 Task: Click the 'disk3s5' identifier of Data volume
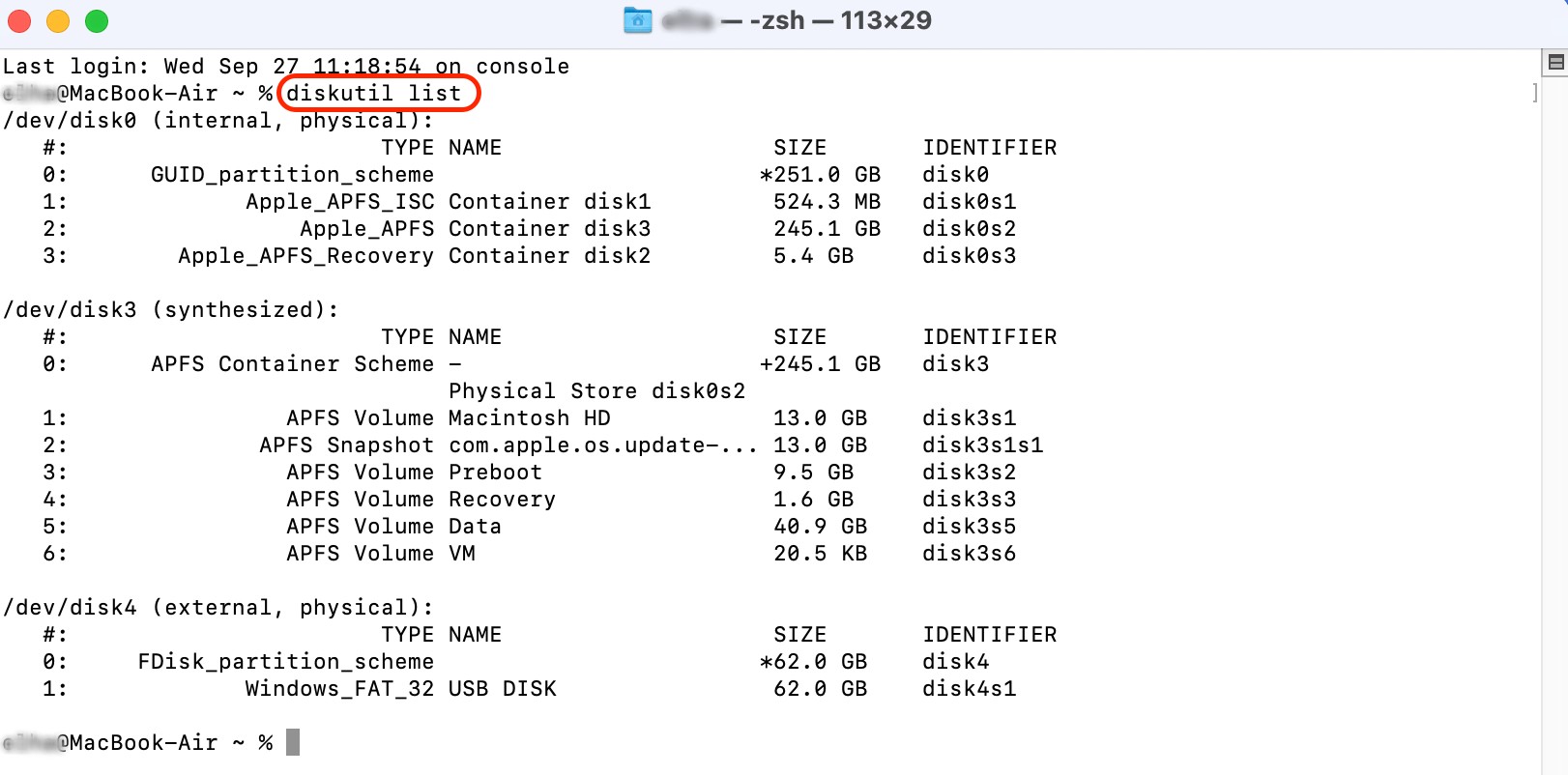point(969,527)
